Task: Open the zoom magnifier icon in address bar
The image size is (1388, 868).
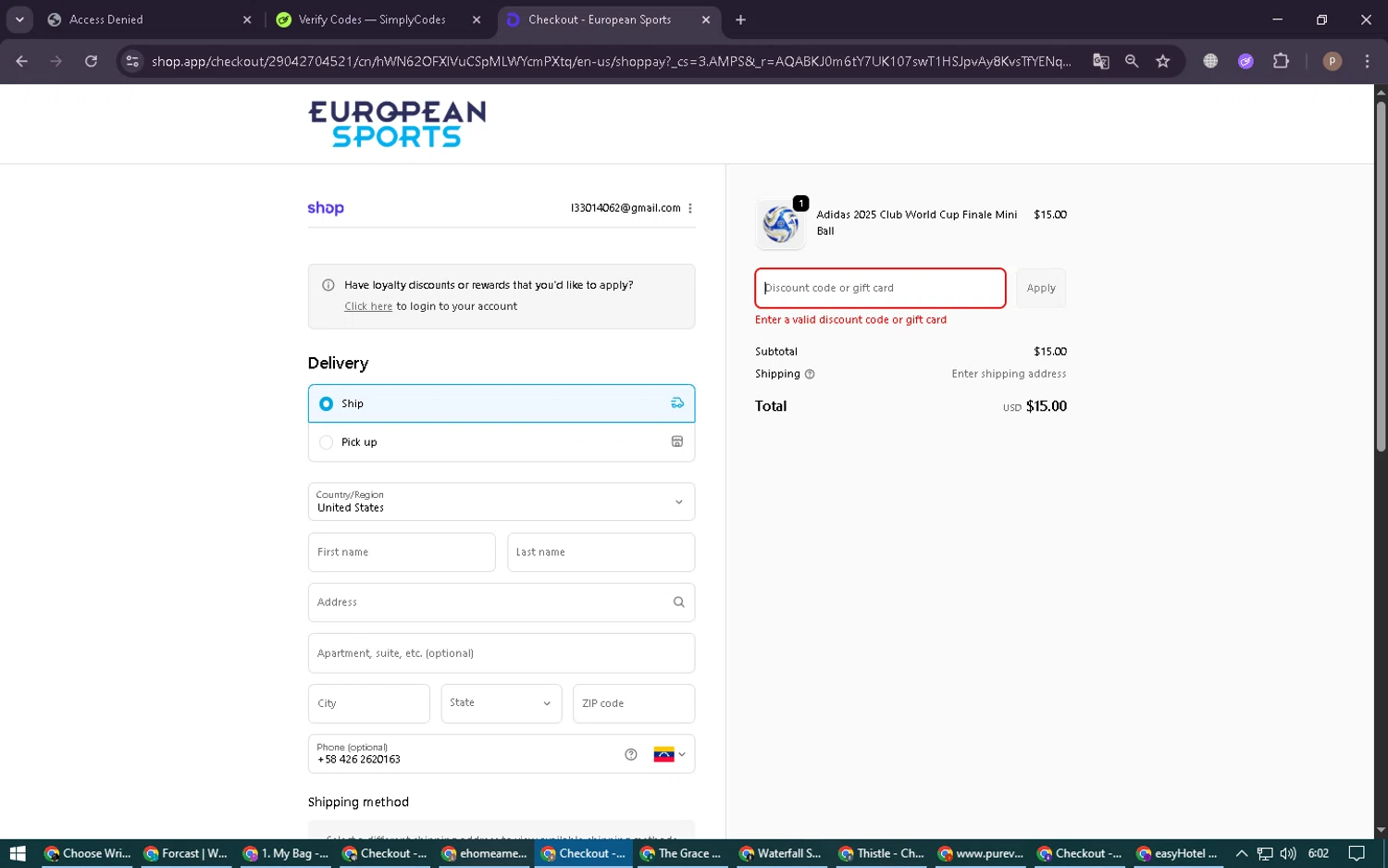Action: 1132,61
